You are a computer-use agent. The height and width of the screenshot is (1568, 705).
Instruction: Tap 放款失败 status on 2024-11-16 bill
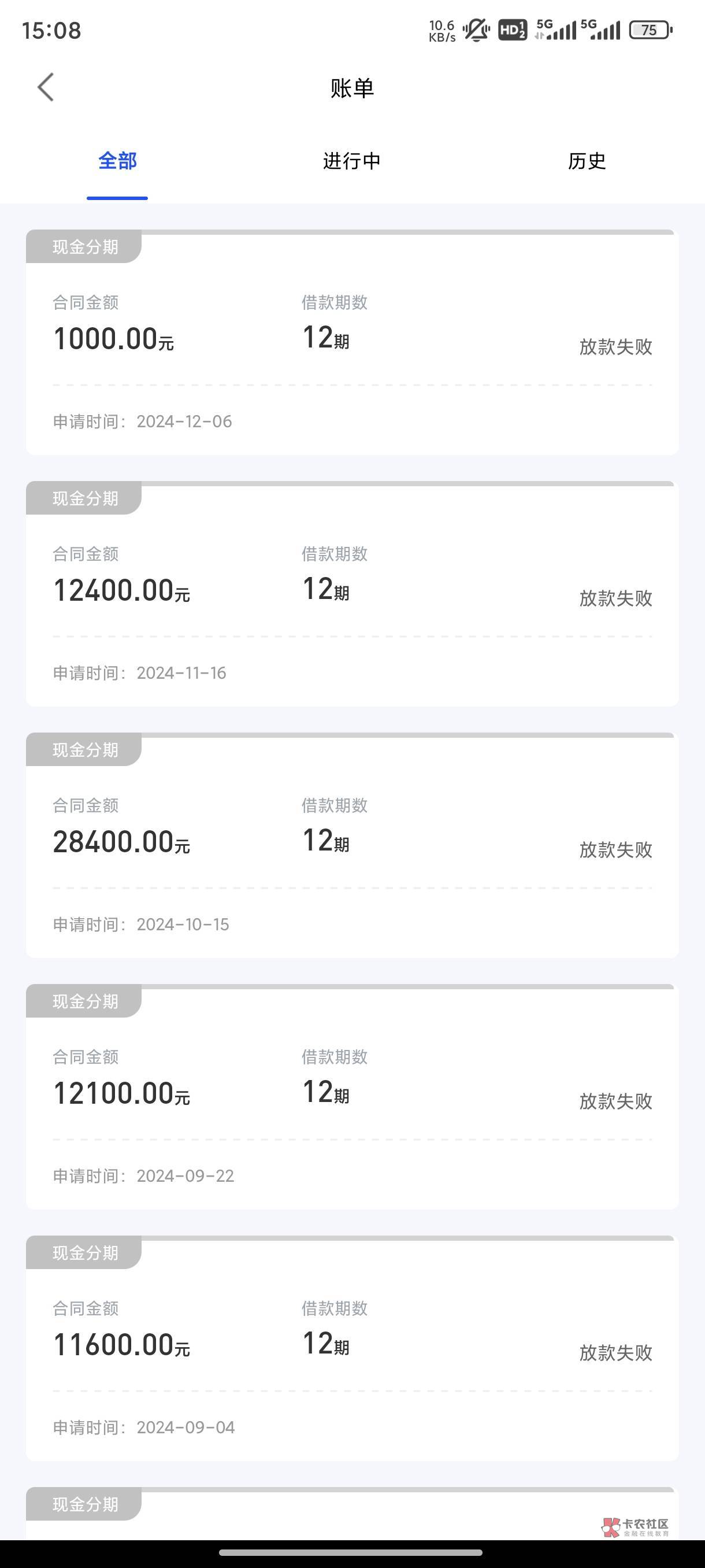pos(615,598)
